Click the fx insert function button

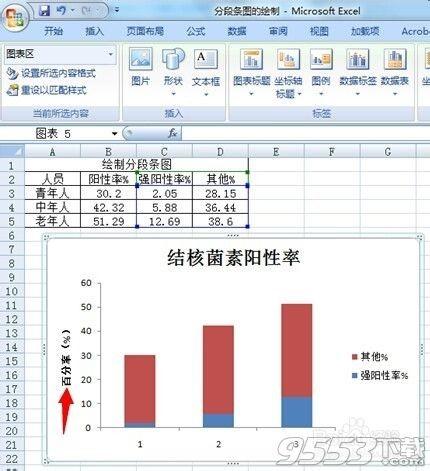tap(172, 134)
